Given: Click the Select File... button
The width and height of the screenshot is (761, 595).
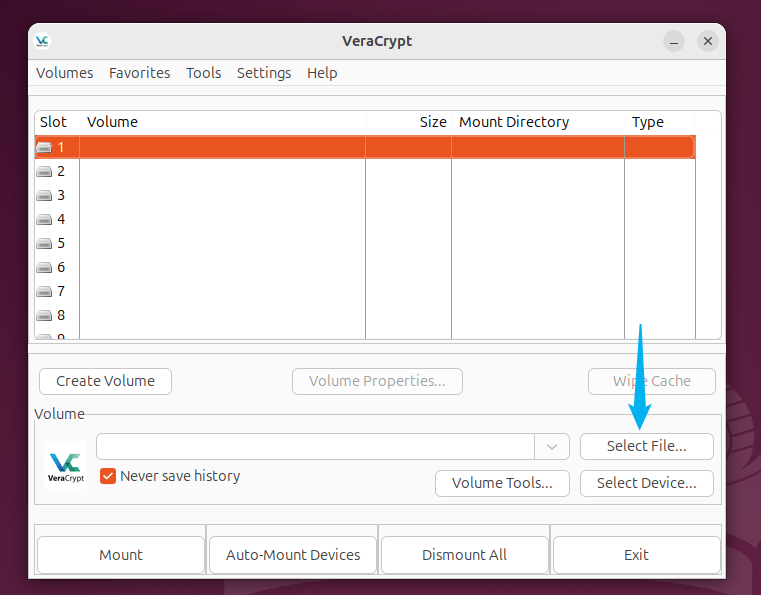Looking at the screenshot, I should pos(646,446).
